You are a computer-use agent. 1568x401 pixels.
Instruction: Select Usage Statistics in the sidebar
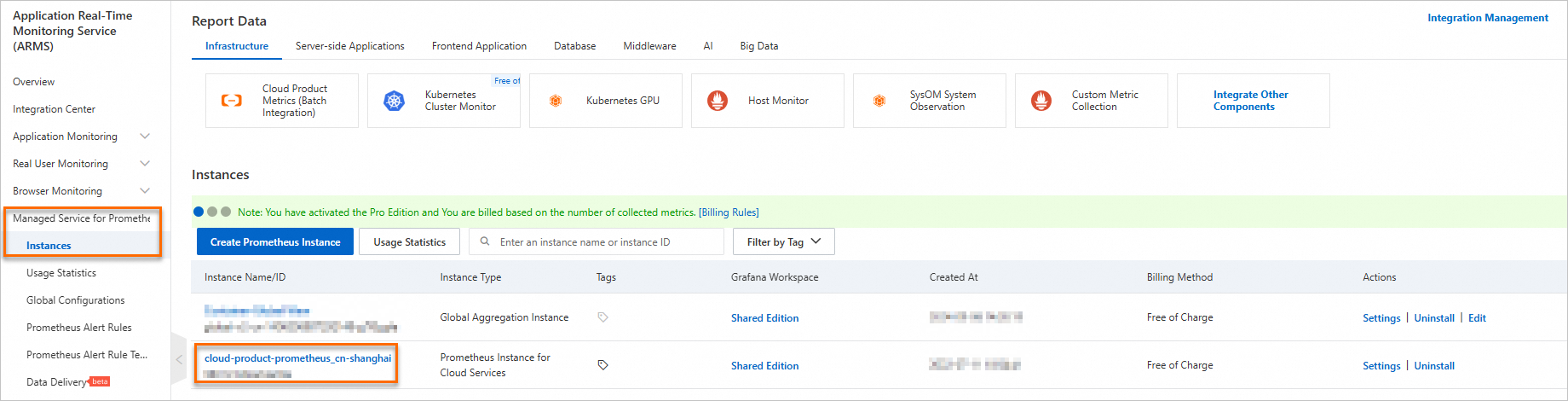point(61,273)
